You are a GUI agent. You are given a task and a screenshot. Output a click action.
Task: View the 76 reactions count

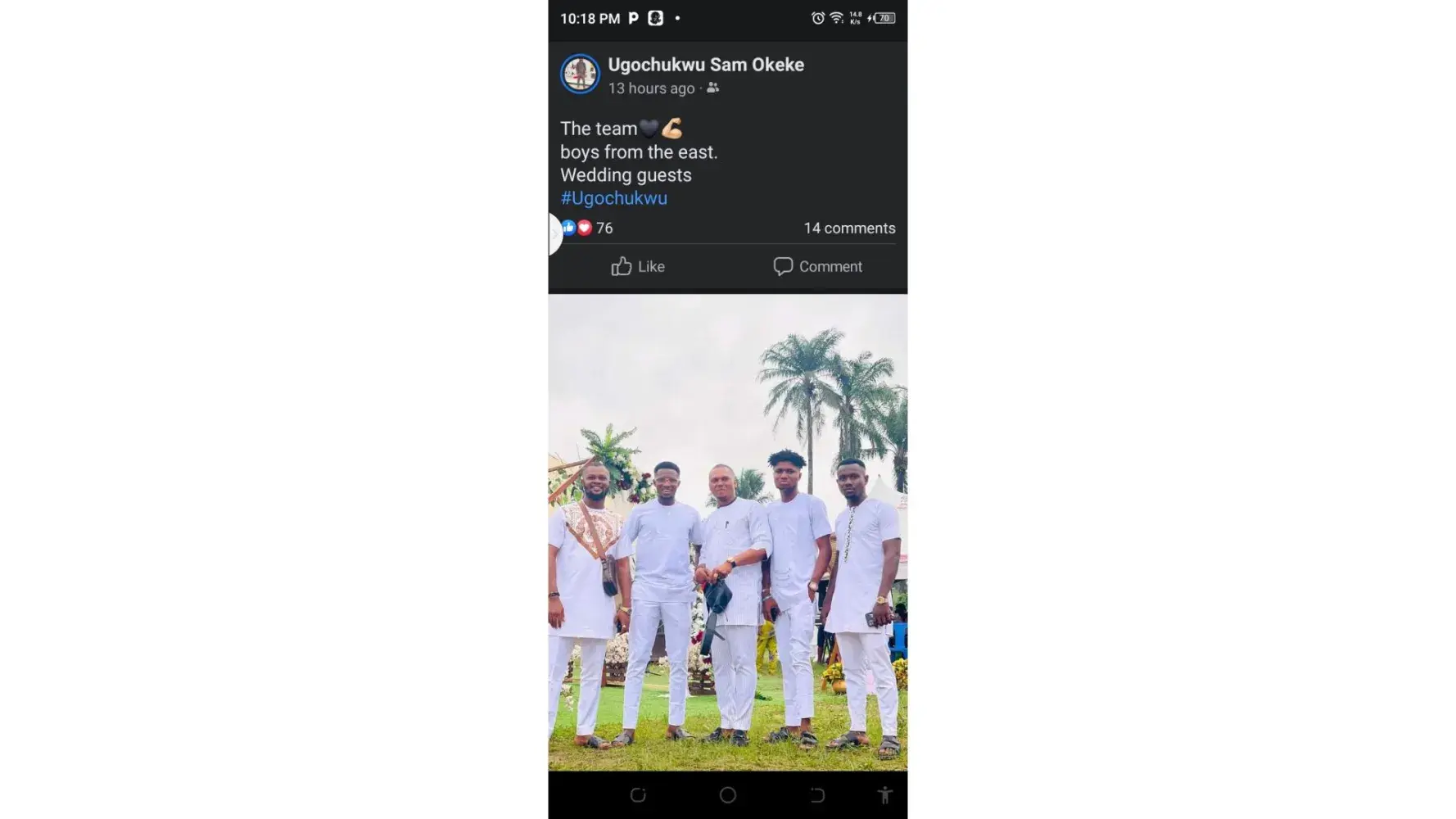coord(604,229)
